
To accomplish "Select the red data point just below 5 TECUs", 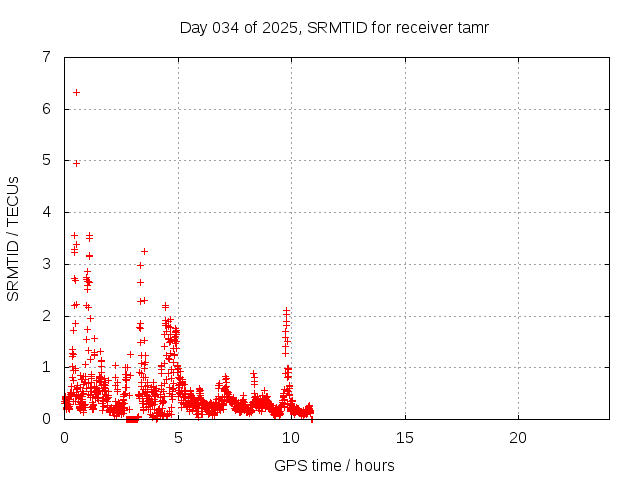I will tap(76, 162).
